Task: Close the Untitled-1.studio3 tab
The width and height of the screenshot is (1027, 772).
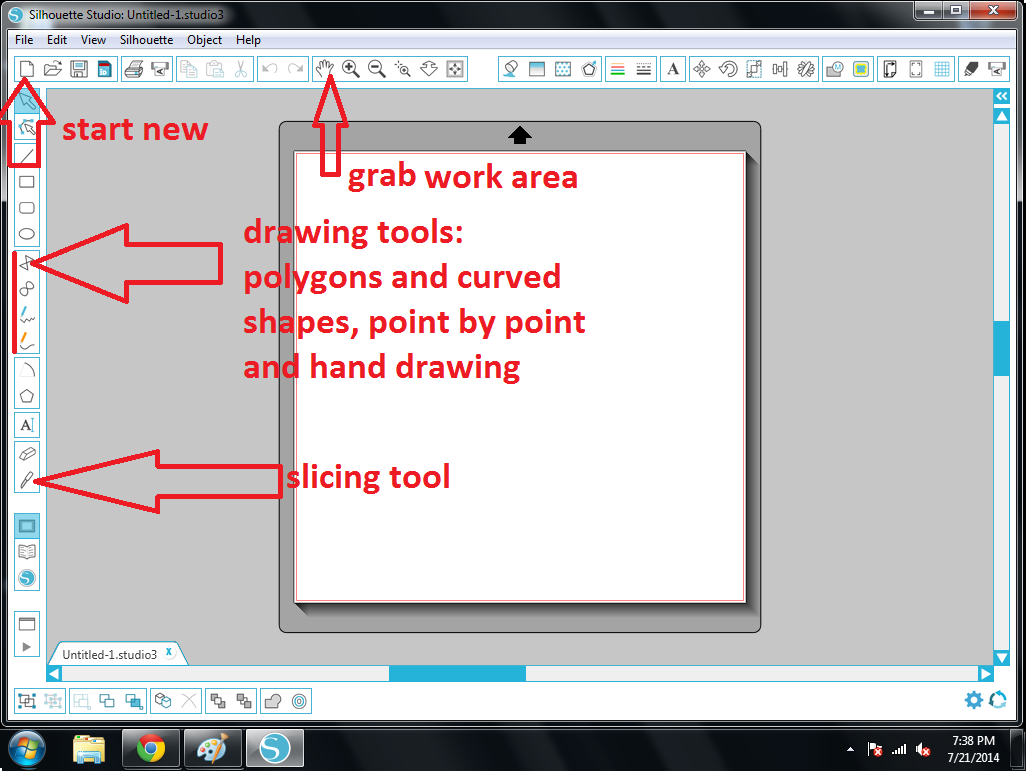Action: point(169,652)
